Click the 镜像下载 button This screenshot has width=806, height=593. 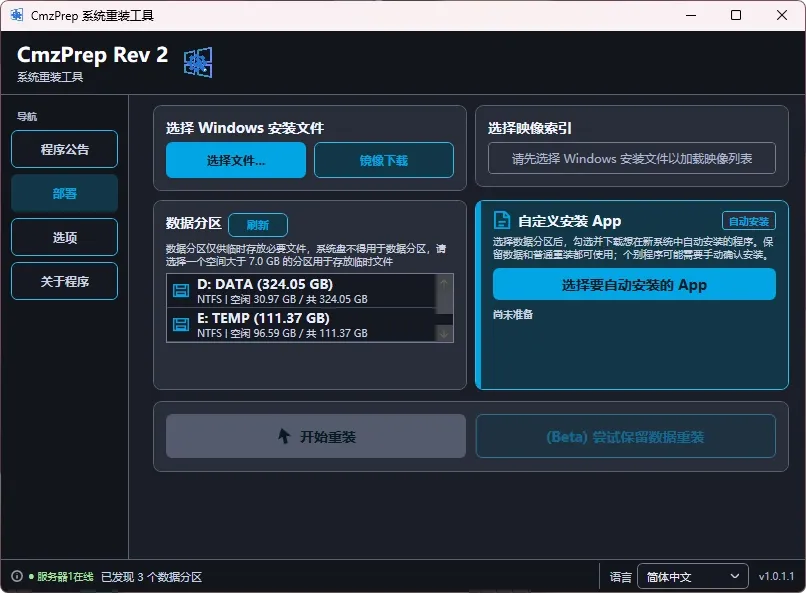[x=383, y=160]
